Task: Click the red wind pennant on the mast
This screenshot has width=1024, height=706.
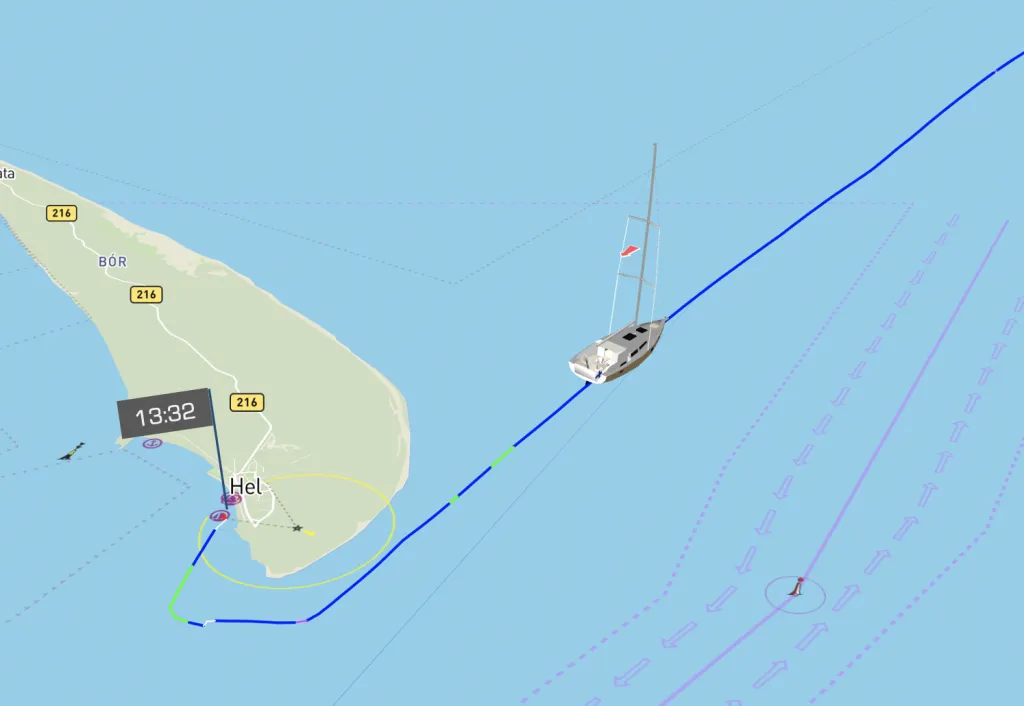Action: [630, 251]
